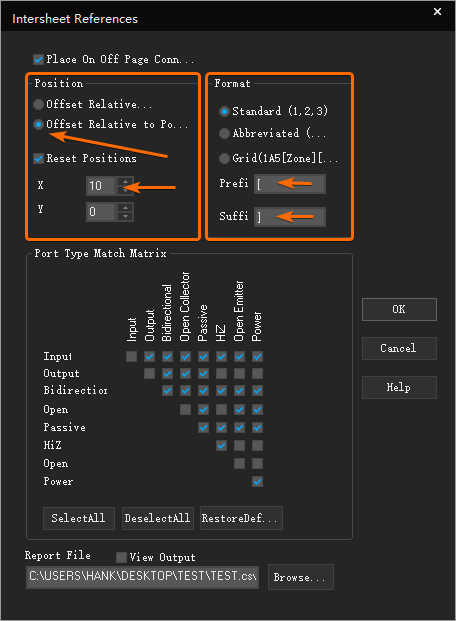
Task: Increase X offset with up stepper arrow
Action: (126, 182)
